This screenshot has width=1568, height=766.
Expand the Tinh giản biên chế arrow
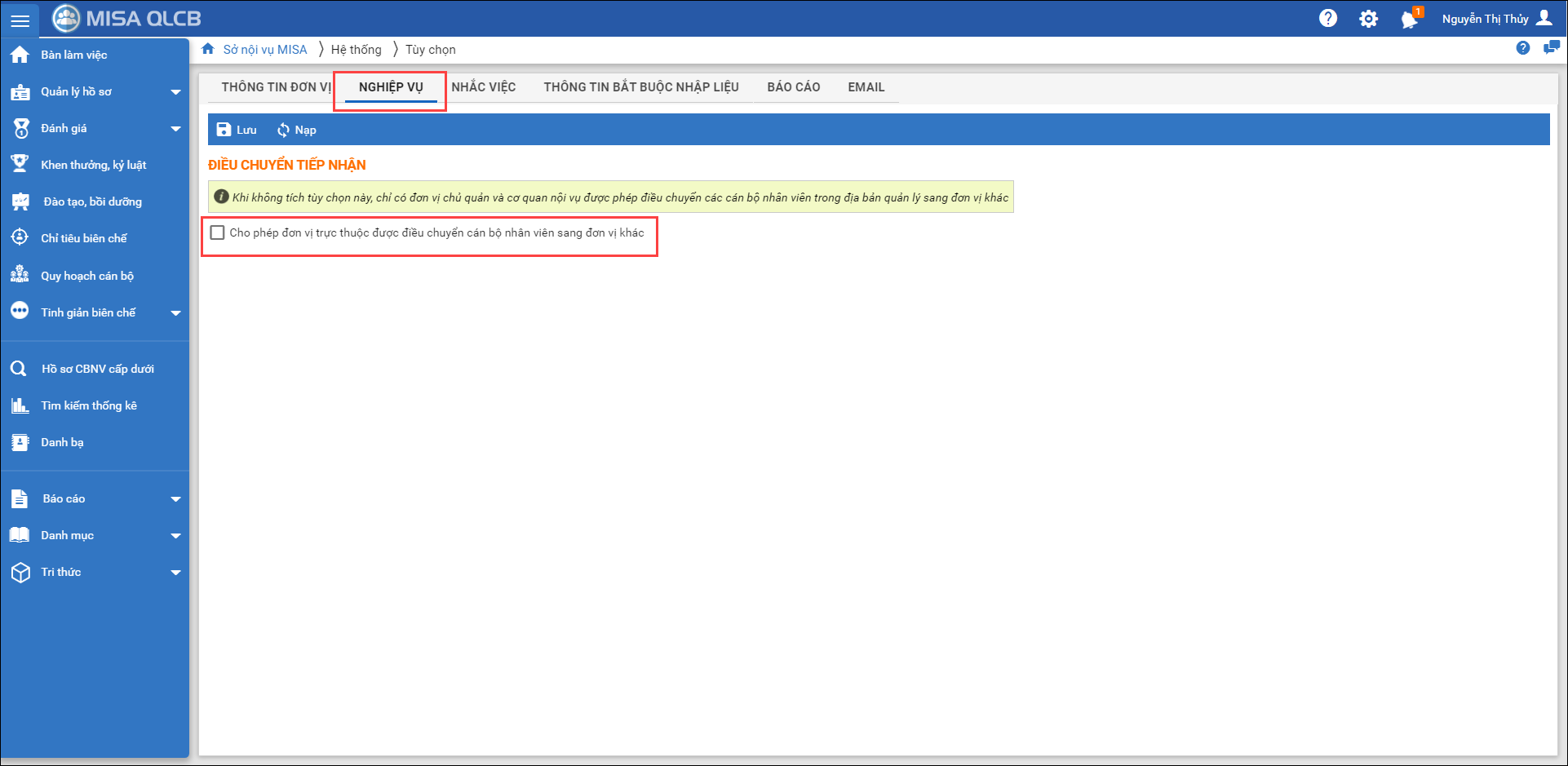[175, 313]
